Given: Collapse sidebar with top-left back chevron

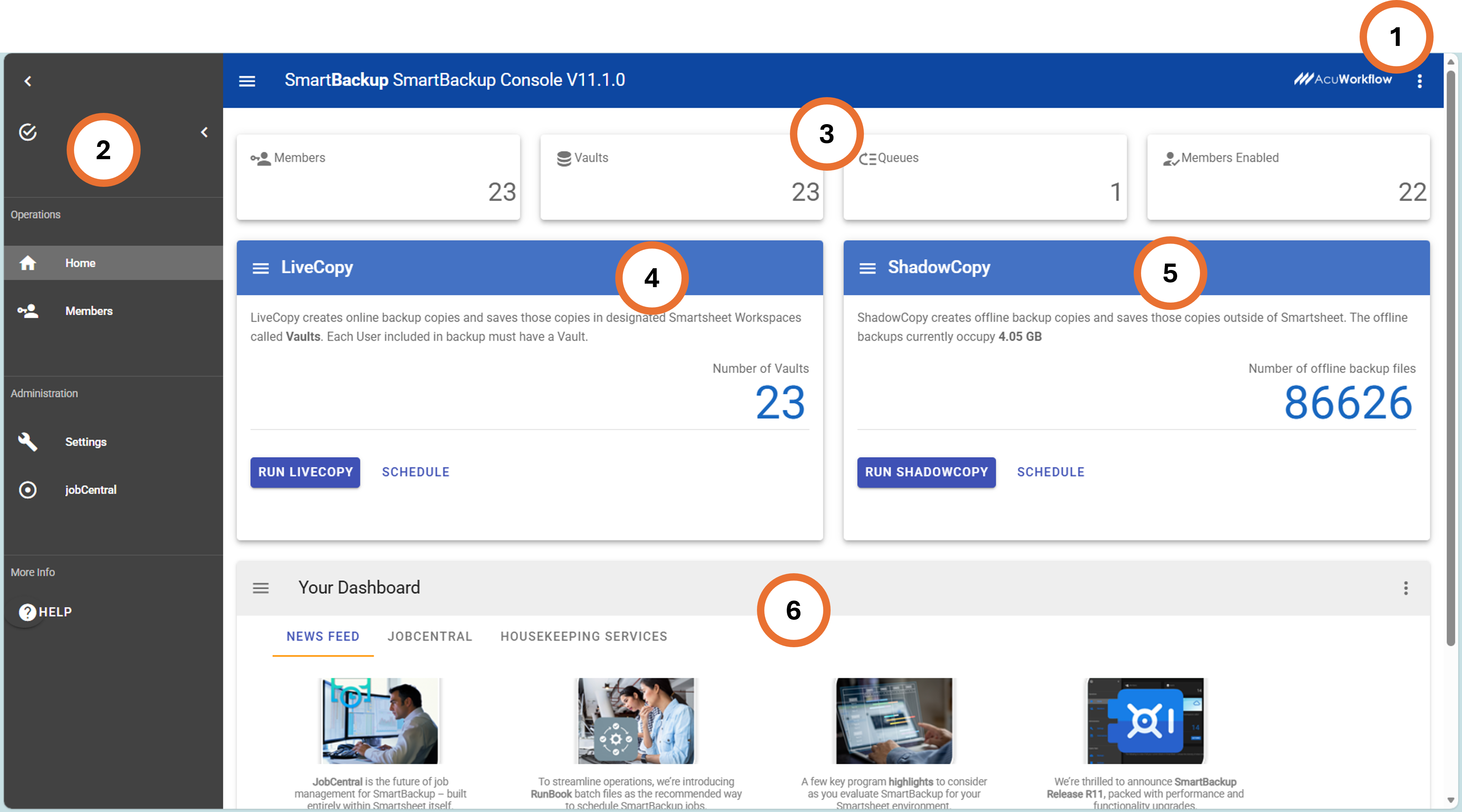Looking at the screenshot, I should 28,81.
